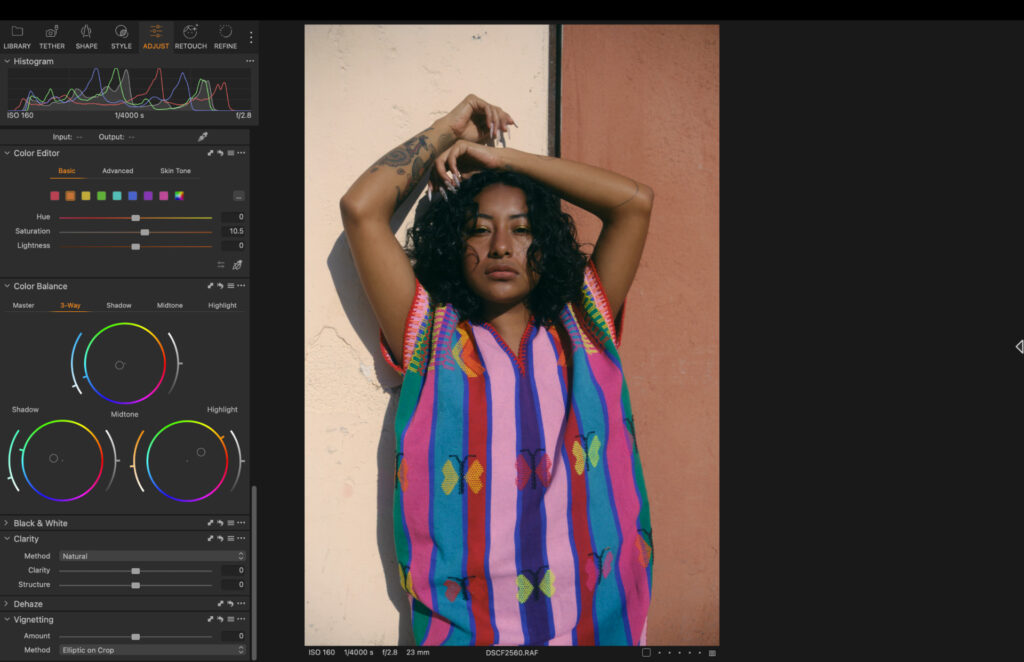Switch Color Balance to Master mode

(23, 305)
